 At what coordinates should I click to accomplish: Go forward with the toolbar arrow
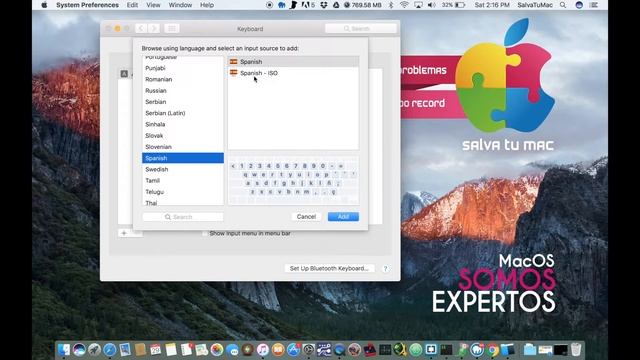coord(154,29)
